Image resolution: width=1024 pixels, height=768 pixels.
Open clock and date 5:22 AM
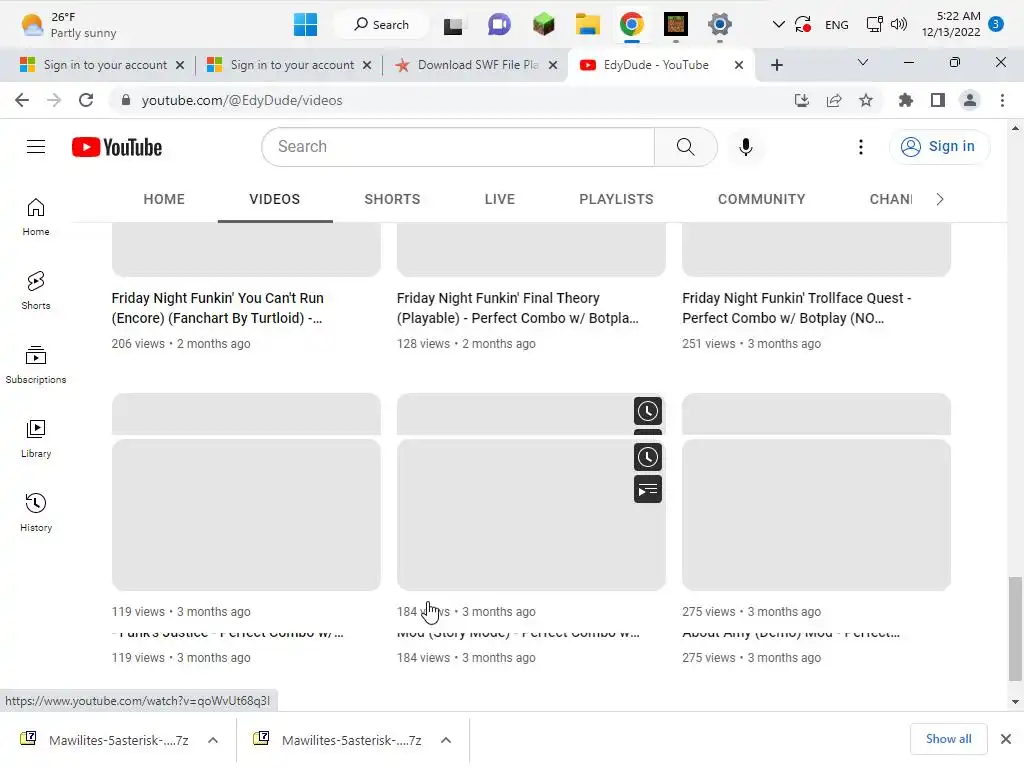(950, 24)
